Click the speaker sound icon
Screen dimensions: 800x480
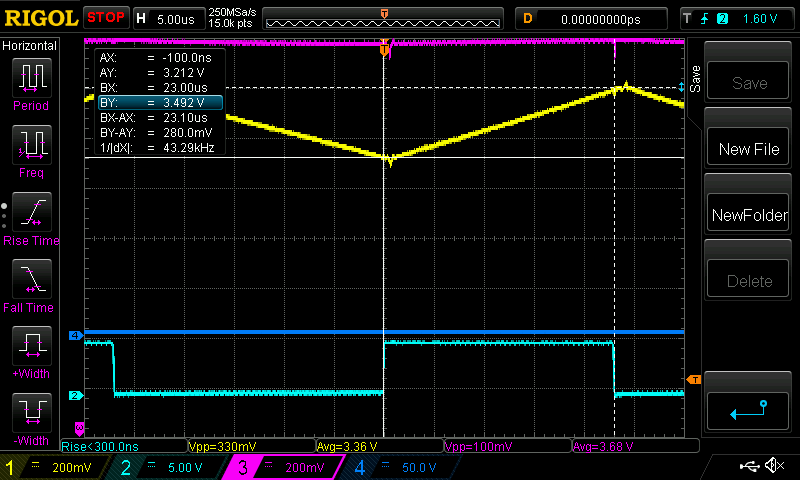point(773,466)
